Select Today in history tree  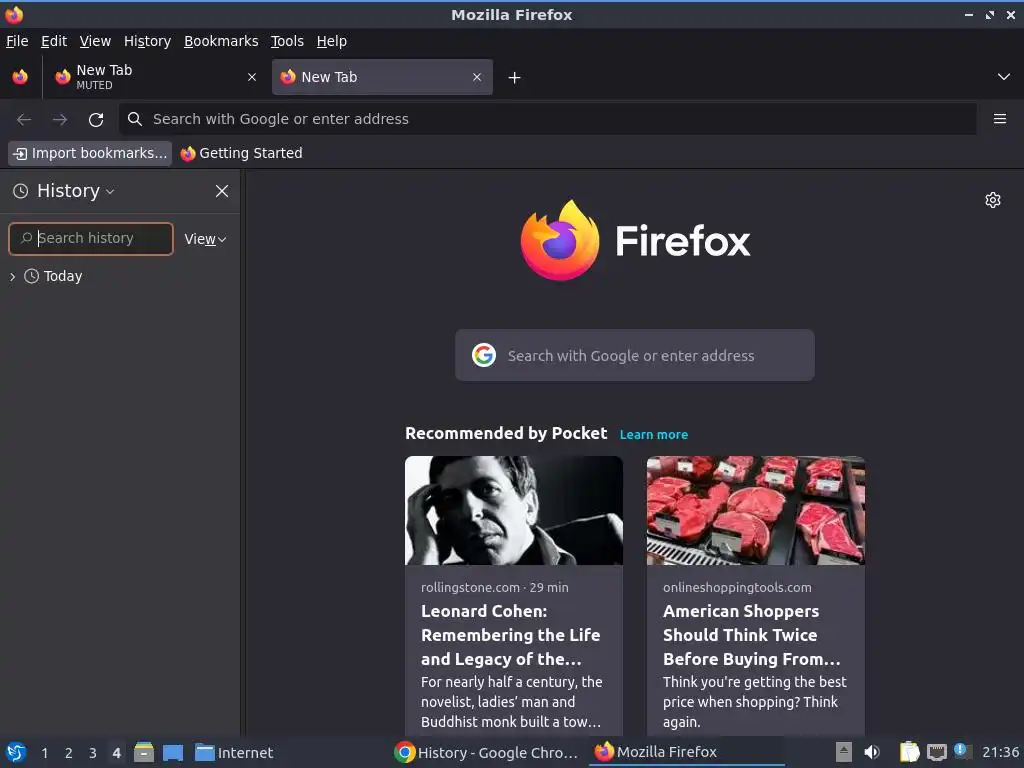63,276
